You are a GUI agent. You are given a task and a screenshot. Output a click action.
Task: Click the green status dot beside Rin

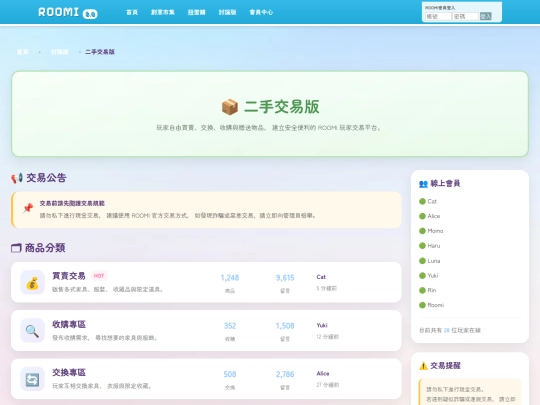point(422,290)
